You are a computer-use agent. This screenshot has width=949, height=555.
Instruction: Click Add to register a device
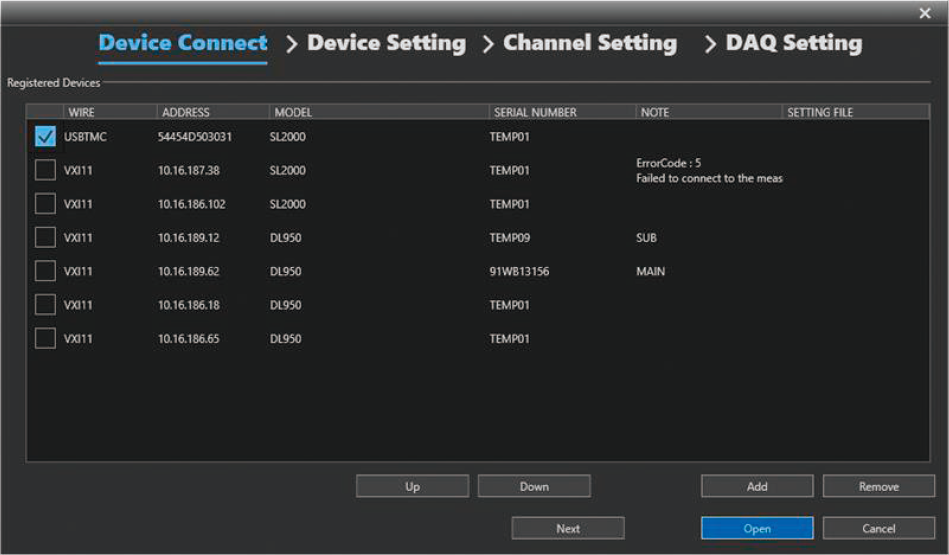[x=757, y=486]
